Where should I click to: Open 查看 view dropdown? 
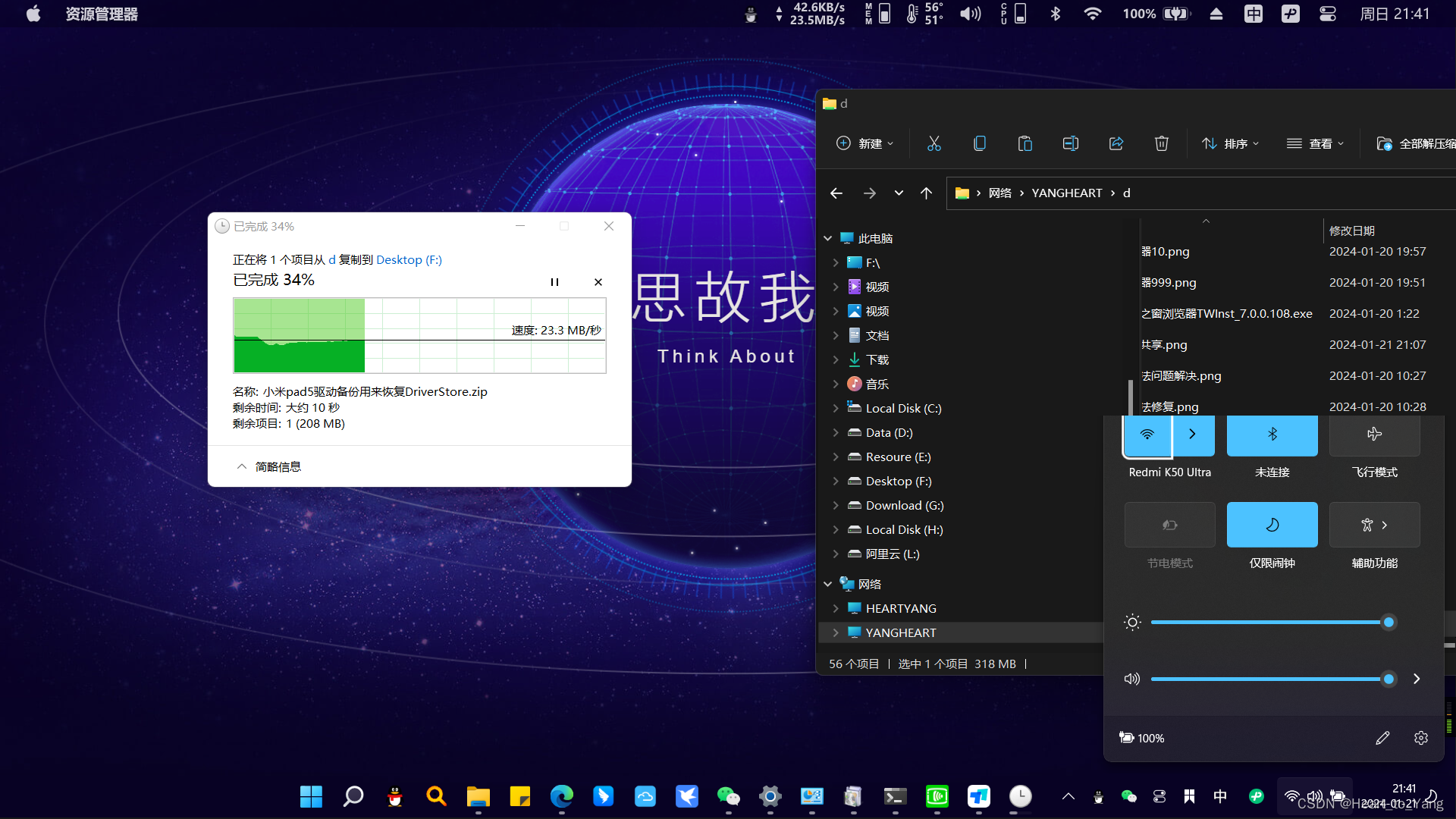[x=1316, y=143]
